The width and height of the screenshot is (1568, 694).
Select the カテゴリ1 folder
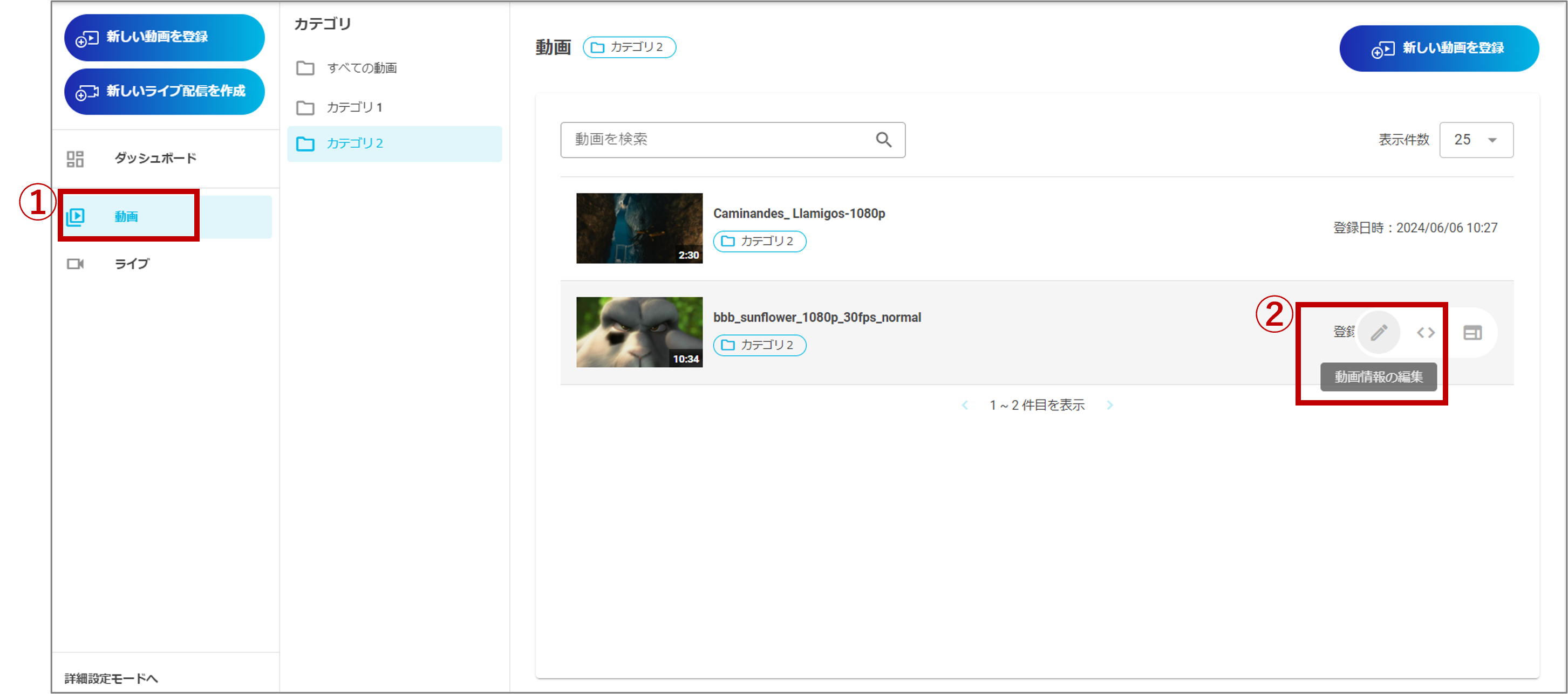click(394, 108)
